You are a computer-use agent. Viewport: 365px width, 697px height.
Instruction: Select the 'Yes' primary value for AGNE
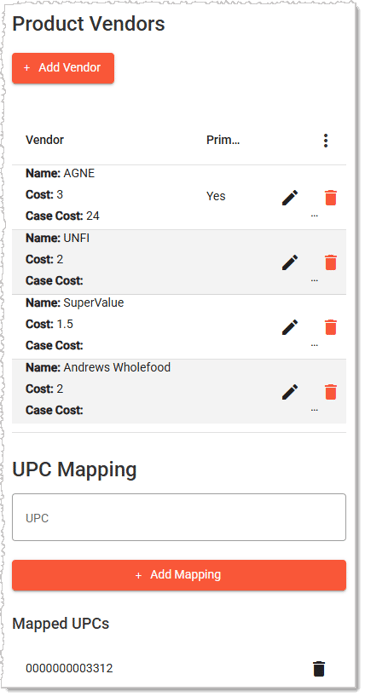click(216, 196)
